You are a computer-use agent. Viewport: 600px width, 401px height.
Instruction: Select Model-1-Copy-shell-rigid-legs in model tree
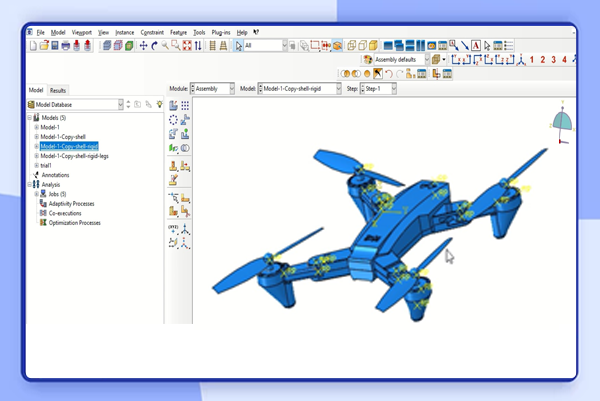coord(75,156)
